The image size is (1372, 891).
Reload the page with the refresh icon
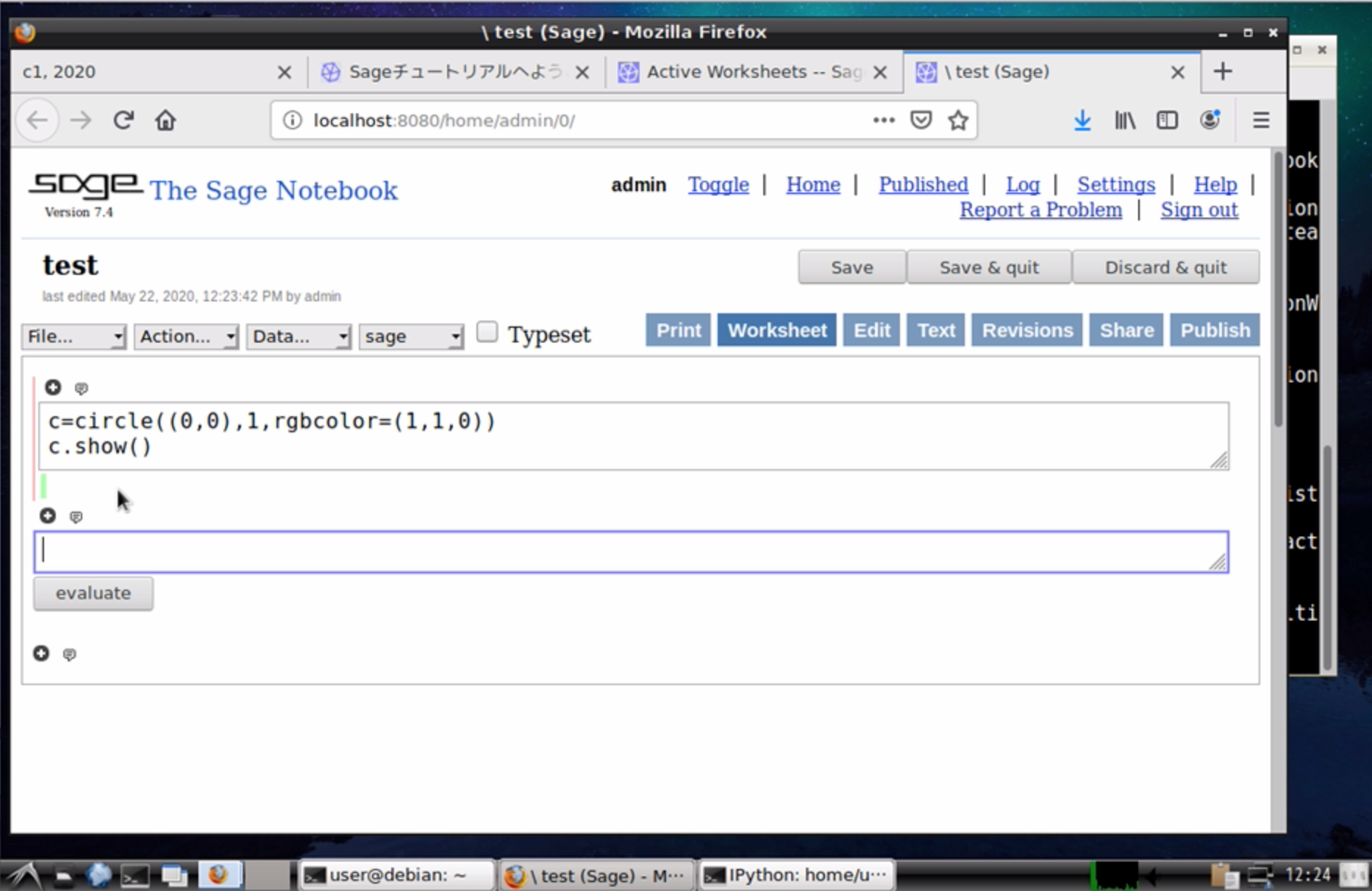tap(124, 120)
